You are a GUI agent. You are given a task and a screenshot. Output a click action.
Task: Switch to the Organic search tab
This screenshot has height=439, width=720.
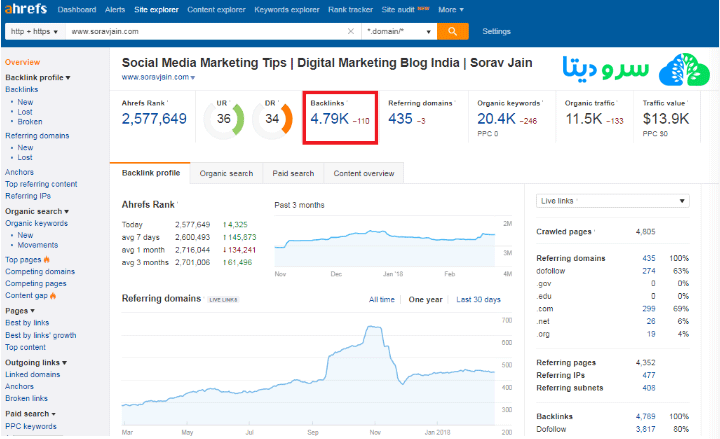point(226,173)
